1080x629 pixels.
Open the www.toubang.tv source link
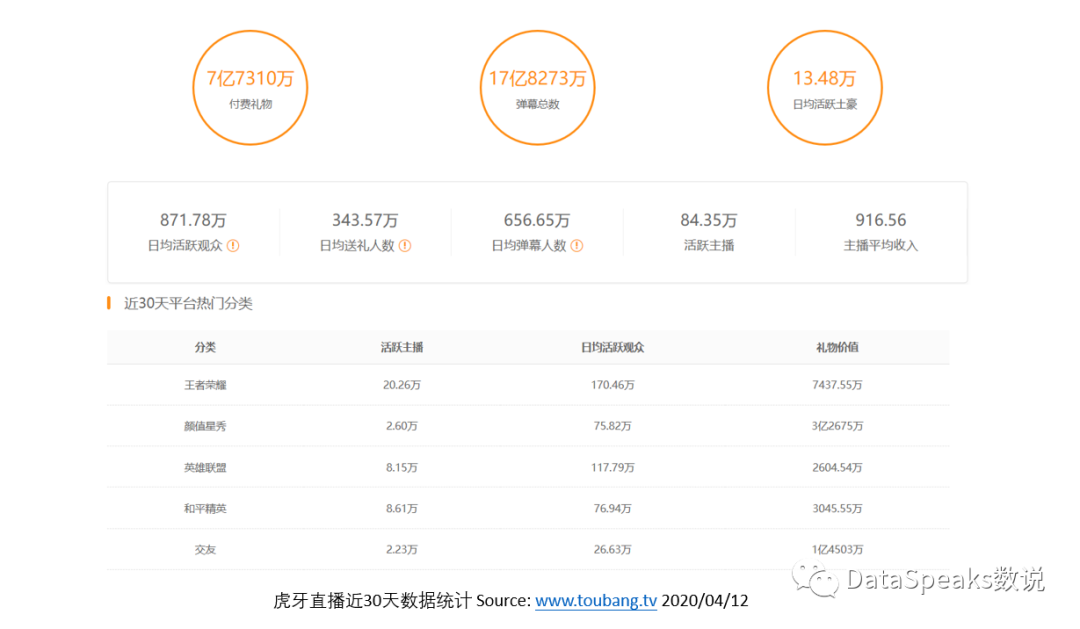pyautogui.click(x=596, y=601)
